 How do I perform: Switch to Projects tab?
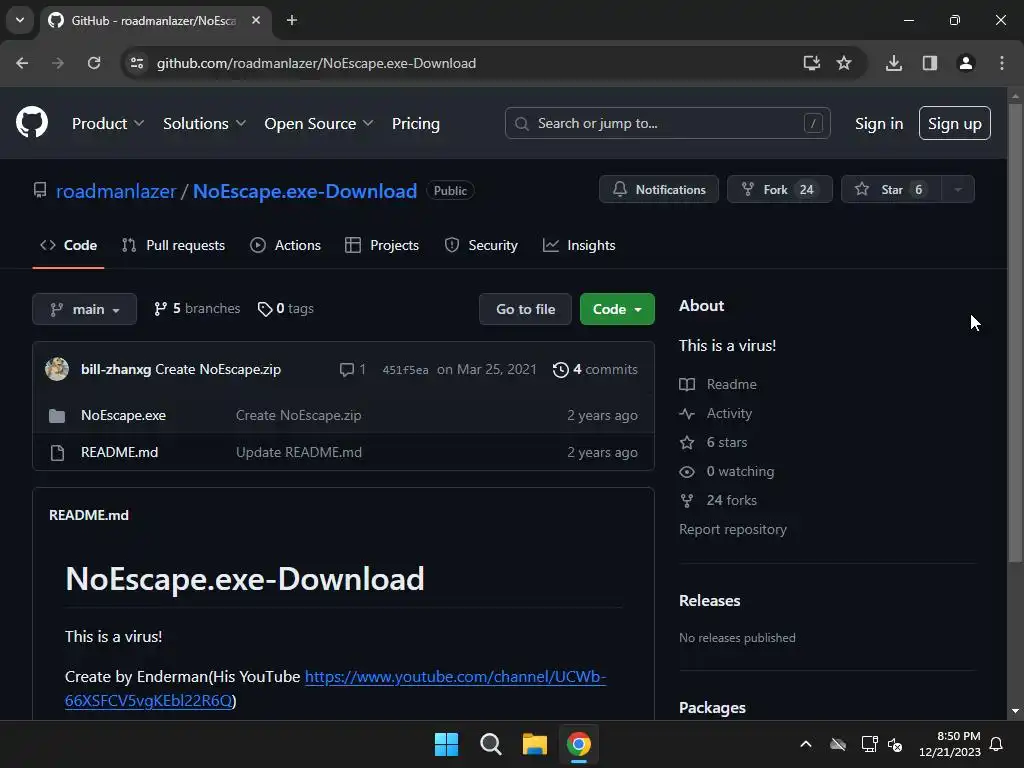(382, 246)
